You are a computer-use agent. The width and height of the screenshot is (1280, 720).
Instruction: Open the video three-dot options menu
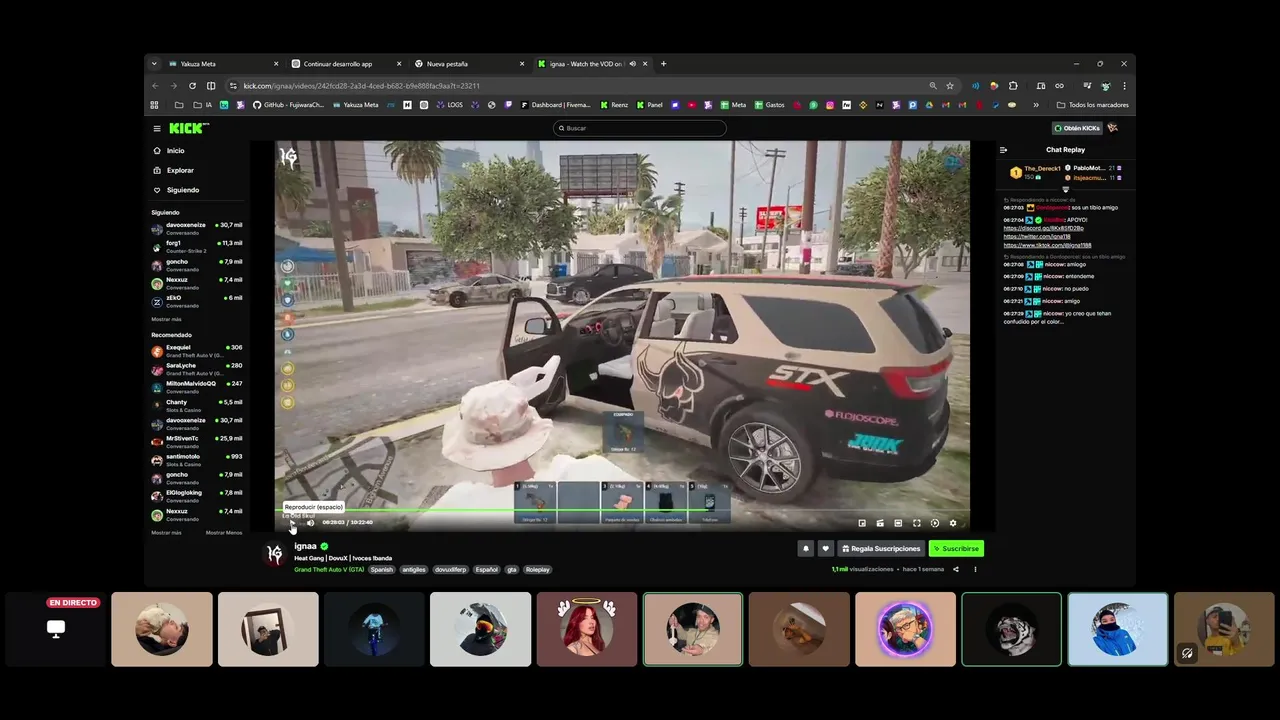coord(975,569)
